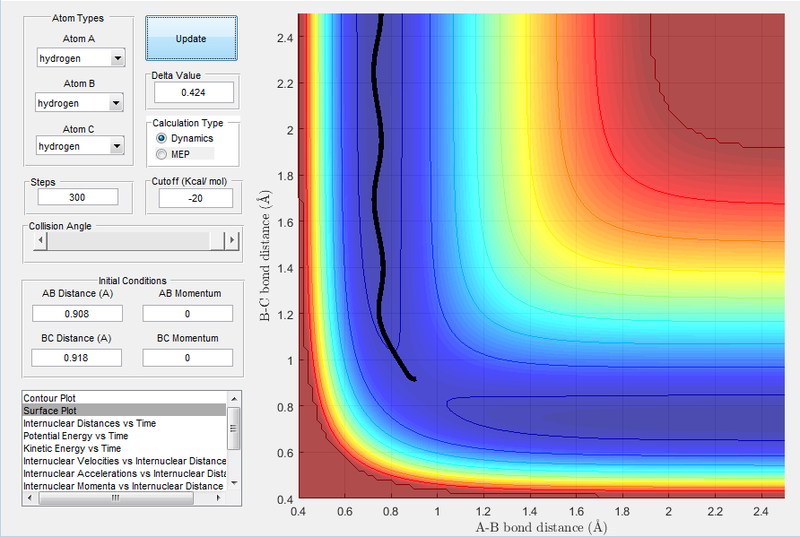Viewport: 800px width, 537px height.
Task: Click the Cutoff value field
Action: coord(196,198)
